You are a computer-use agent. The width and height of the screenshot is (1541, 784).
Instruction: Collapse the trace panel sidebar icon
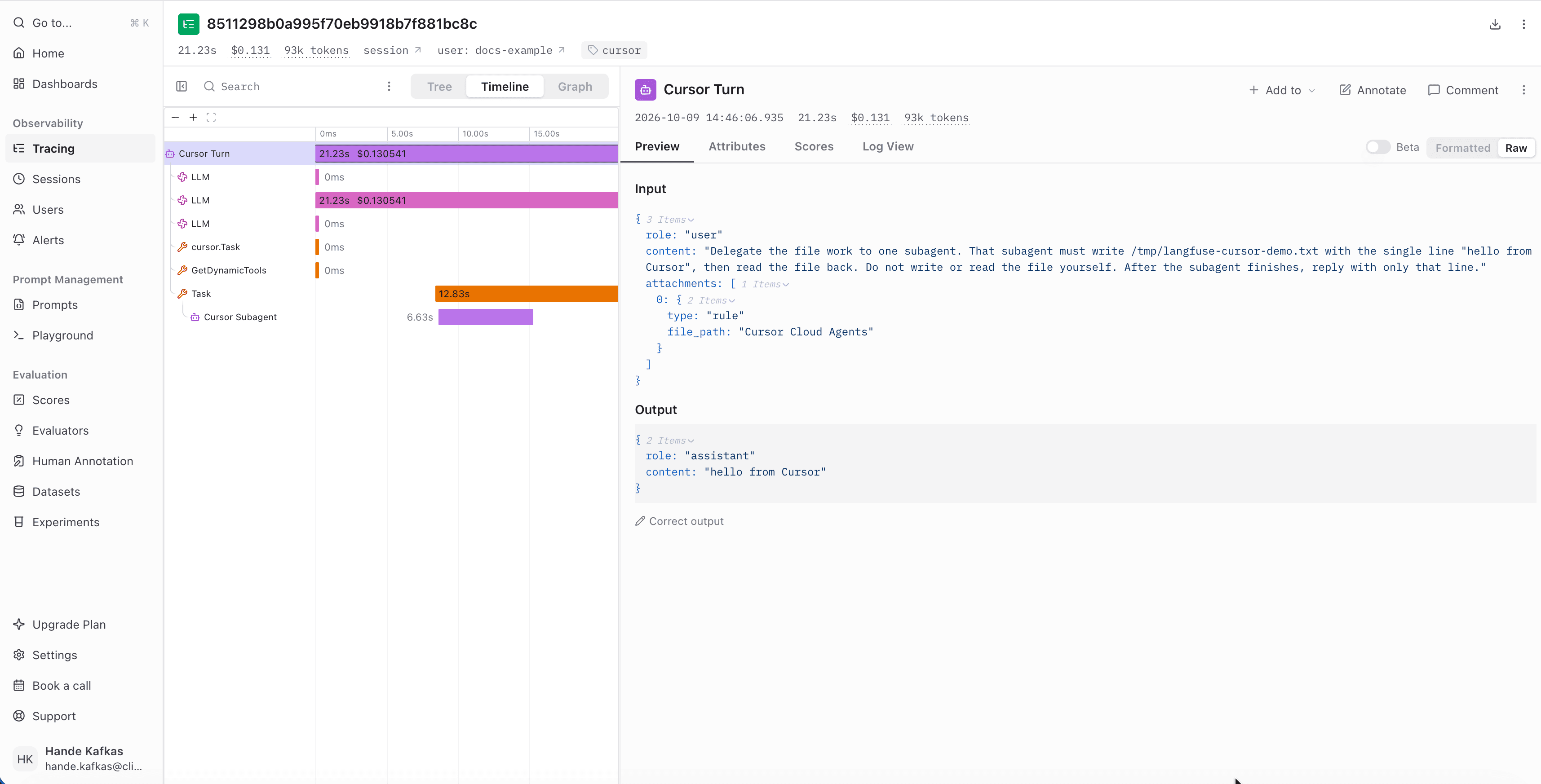point(182,86)
